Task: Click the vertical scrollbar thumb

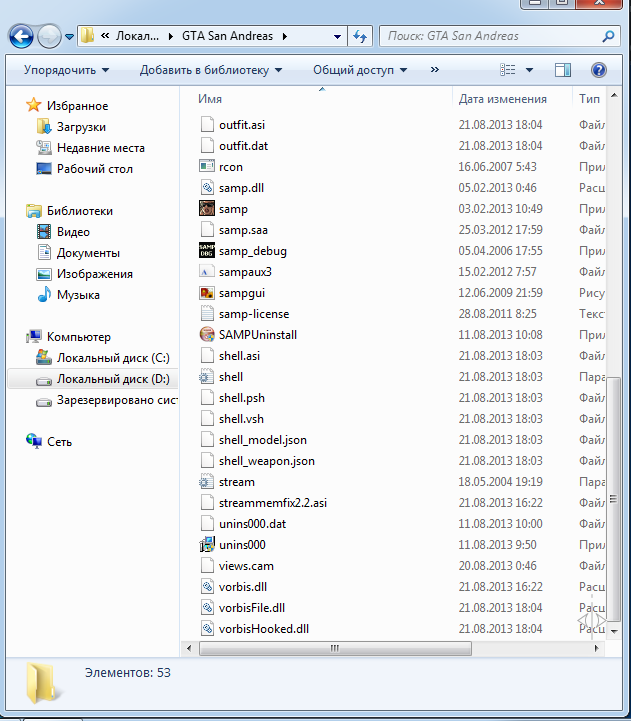Action: coord(613,498)
